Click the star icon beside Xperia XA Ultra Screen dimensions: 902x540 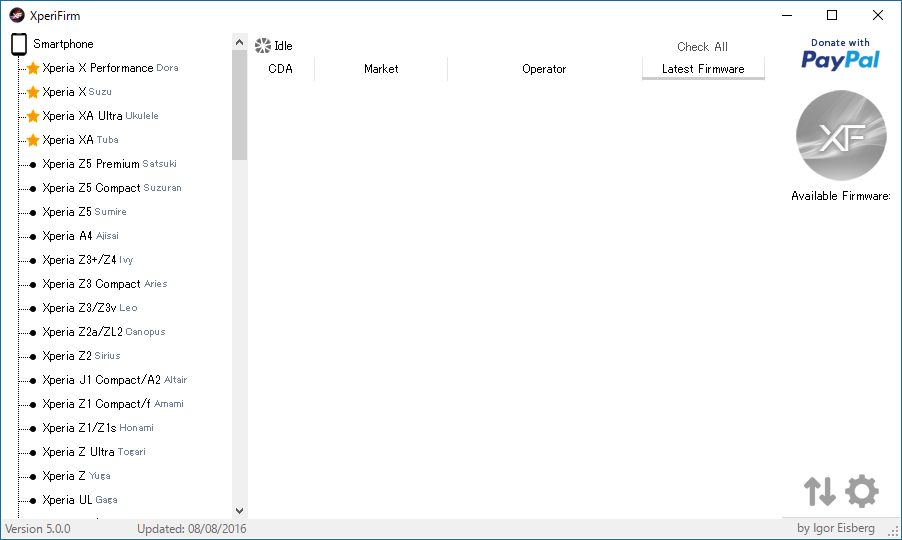(x=33, y=116)
